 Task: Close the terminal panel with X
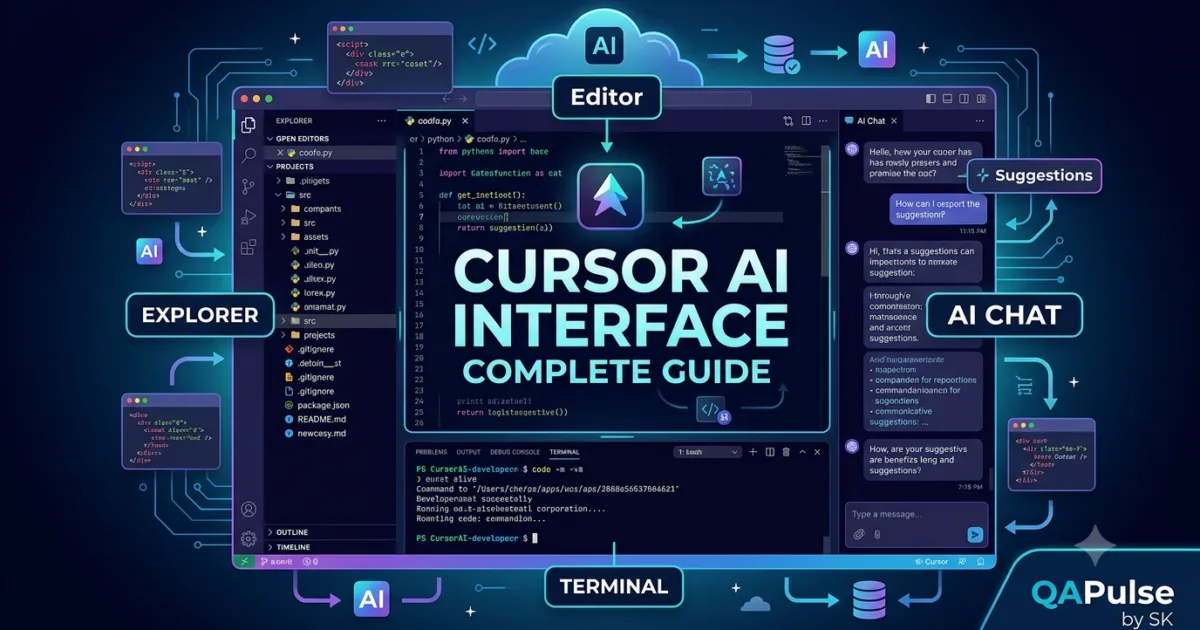817,452
